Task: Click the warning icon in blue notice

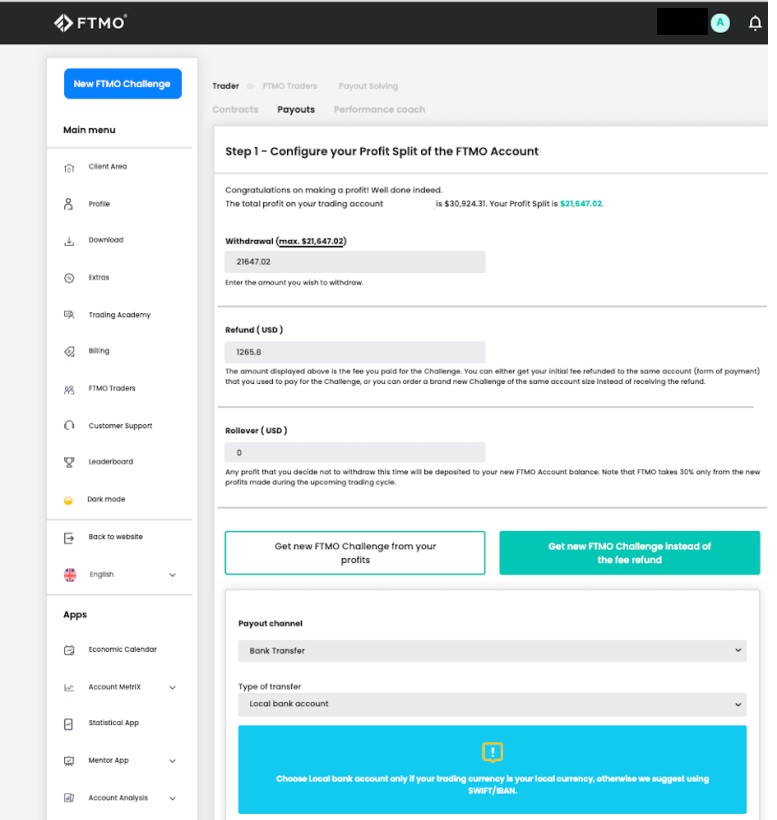Action: [492, 752]
